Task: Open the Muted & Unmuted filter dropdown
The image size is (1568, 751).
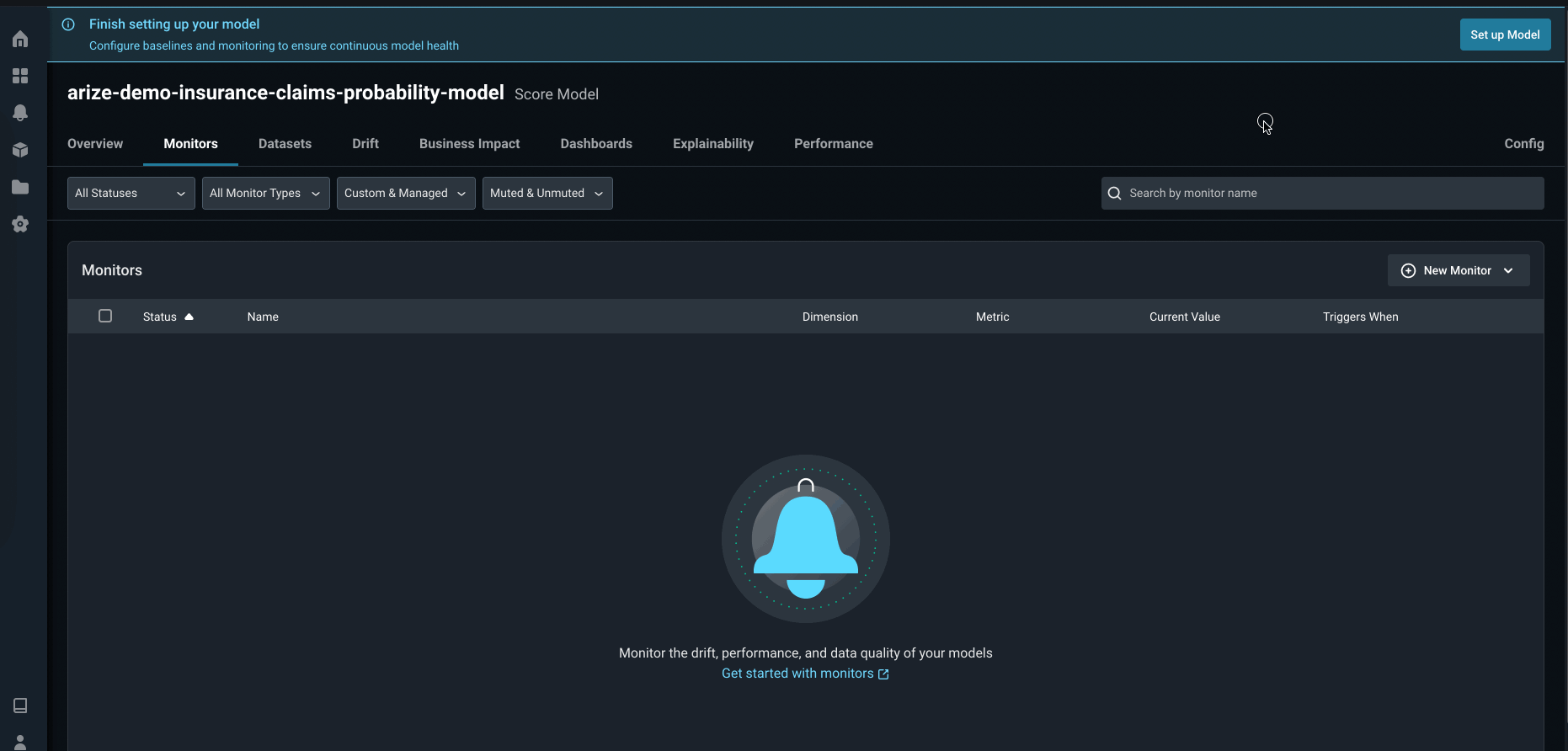Action: point(547,193)
